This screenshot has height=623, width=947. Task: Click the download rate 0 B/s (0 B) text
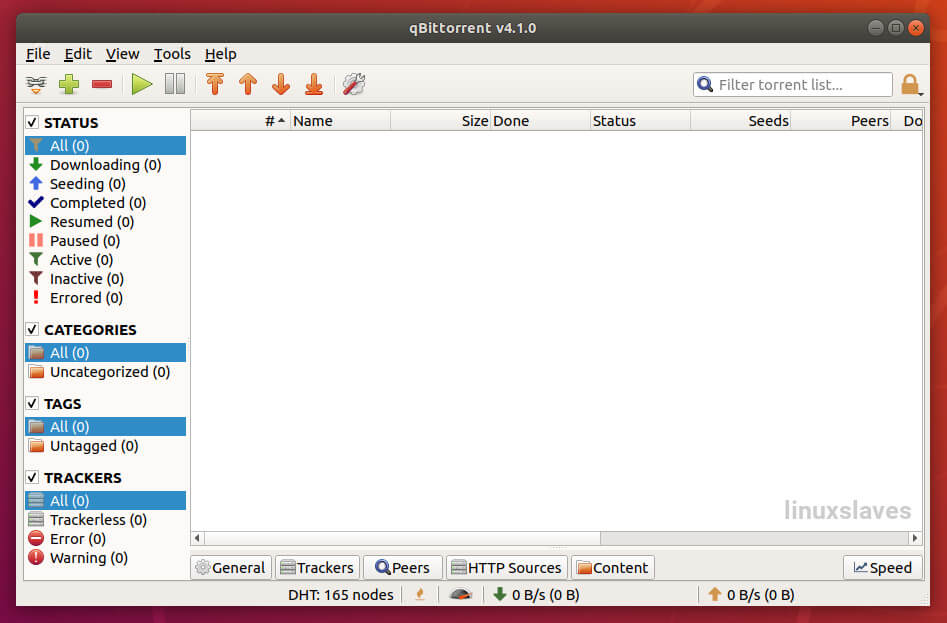545,595
